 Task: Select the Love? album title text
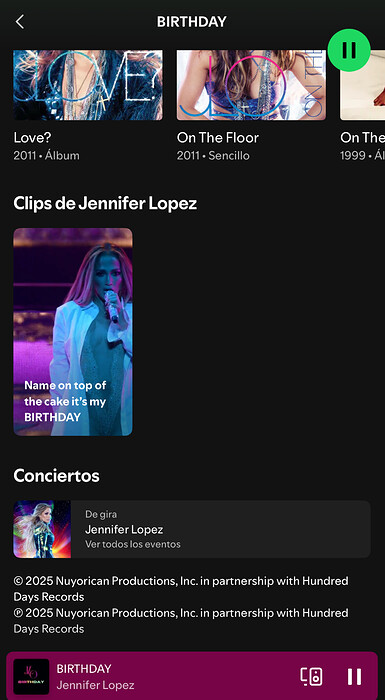32,138
